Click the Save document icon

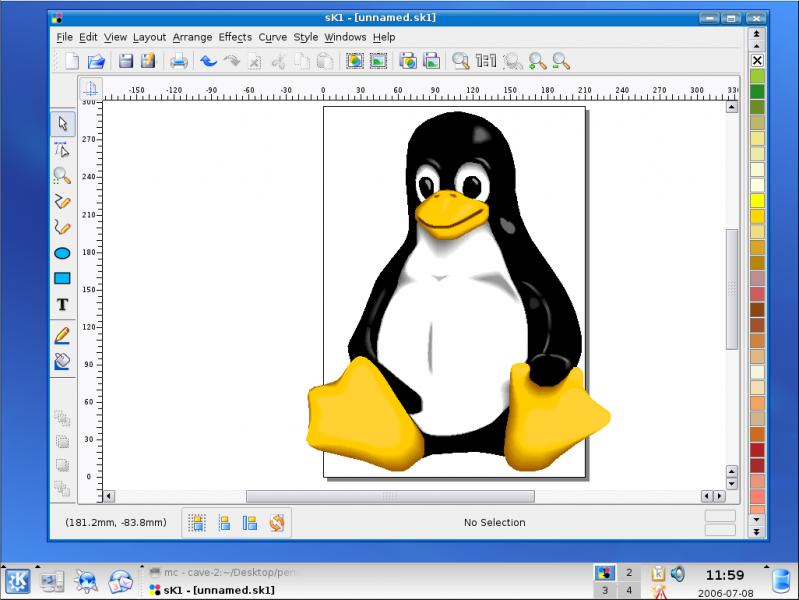point(126,61)
